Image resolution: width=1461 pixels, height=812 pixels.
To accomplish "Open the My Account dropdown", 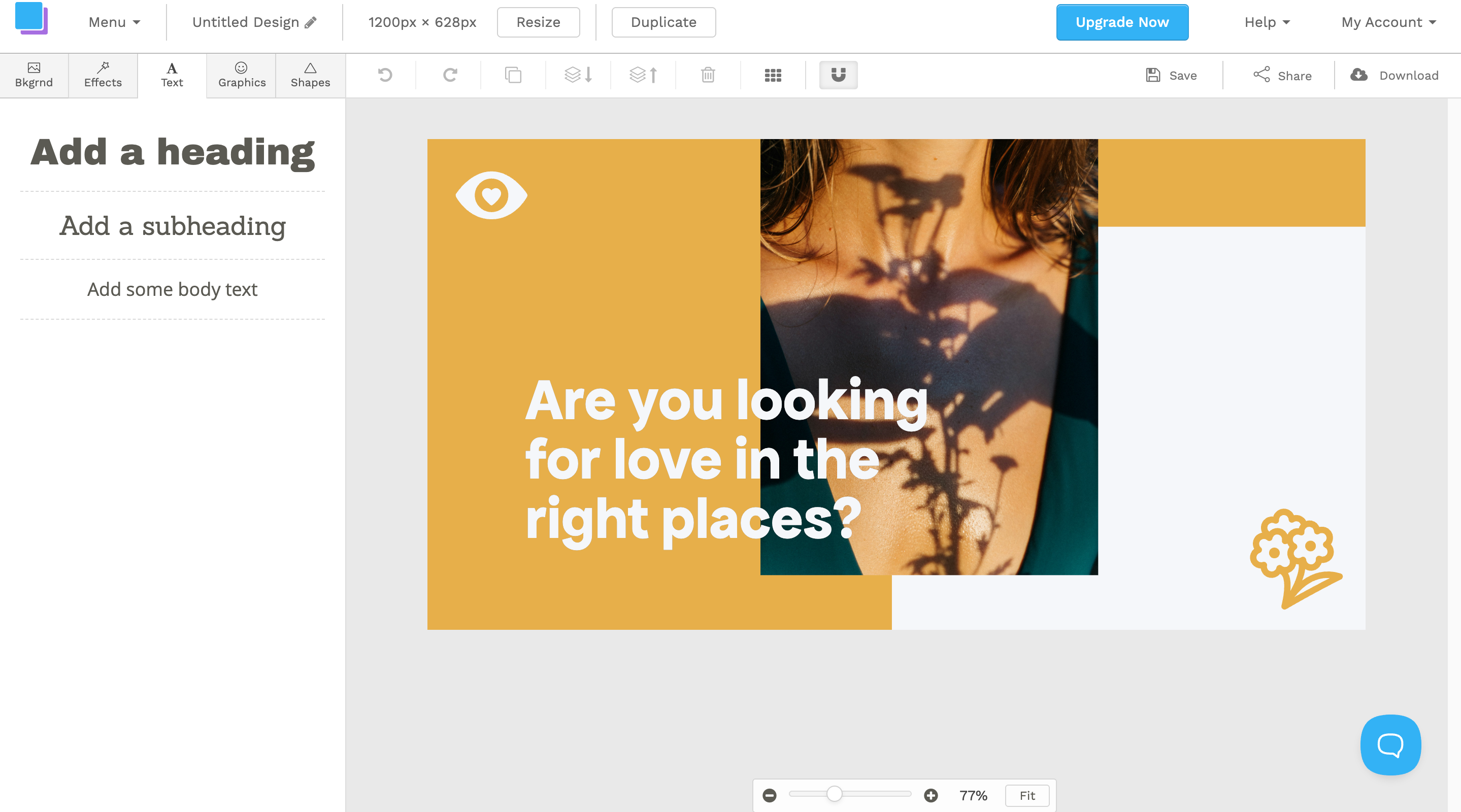I will point(1388,22).
